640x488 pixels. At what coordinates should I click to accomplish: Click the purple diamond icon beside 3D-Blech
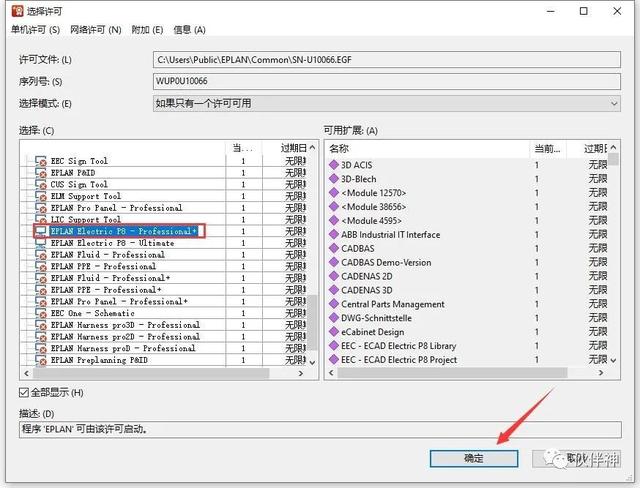pyautogui.click(x=334, y=178)
